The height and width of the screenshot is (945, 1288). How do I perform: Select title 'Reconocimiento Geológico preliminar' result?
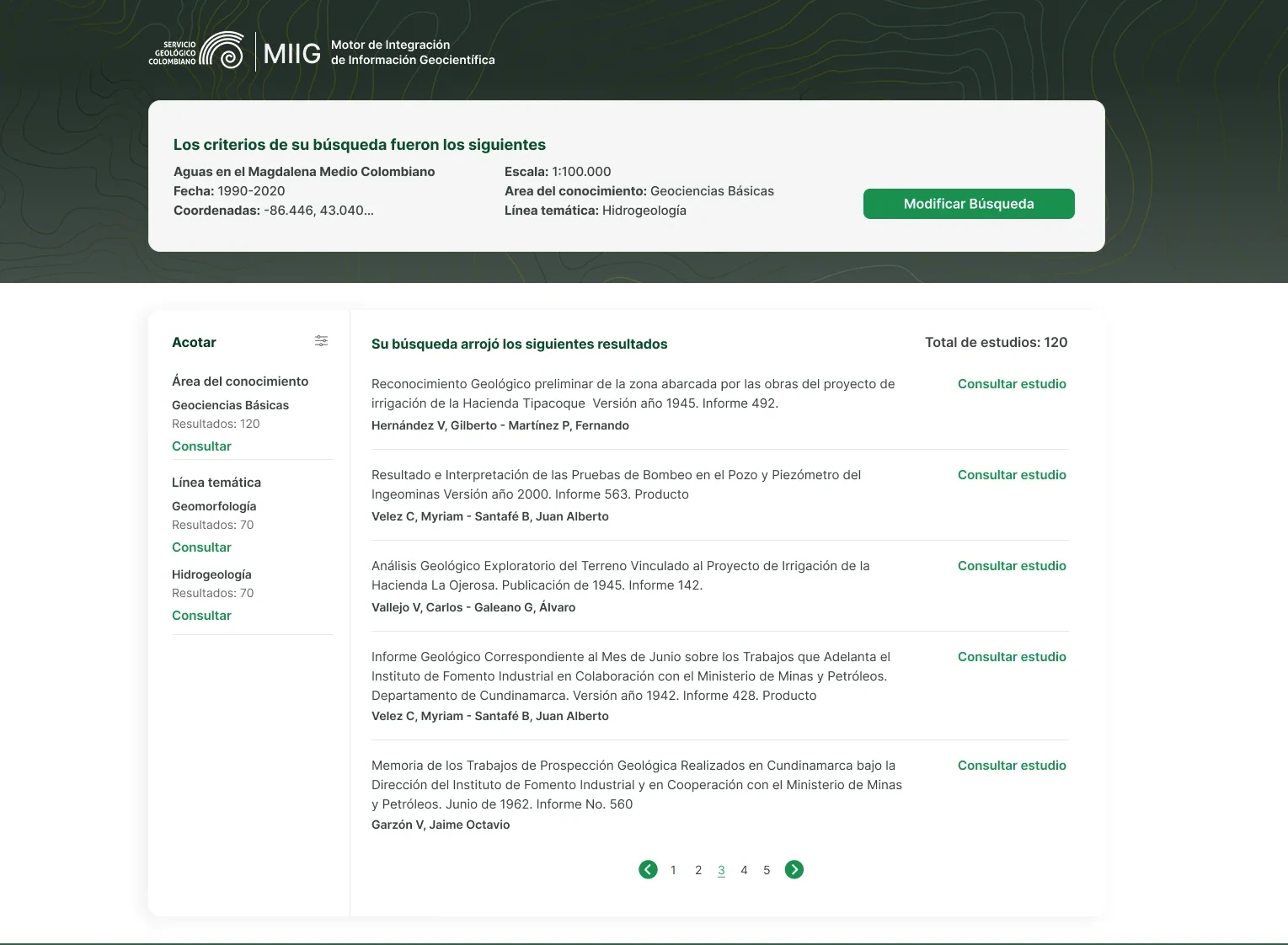tap(633, 393)
